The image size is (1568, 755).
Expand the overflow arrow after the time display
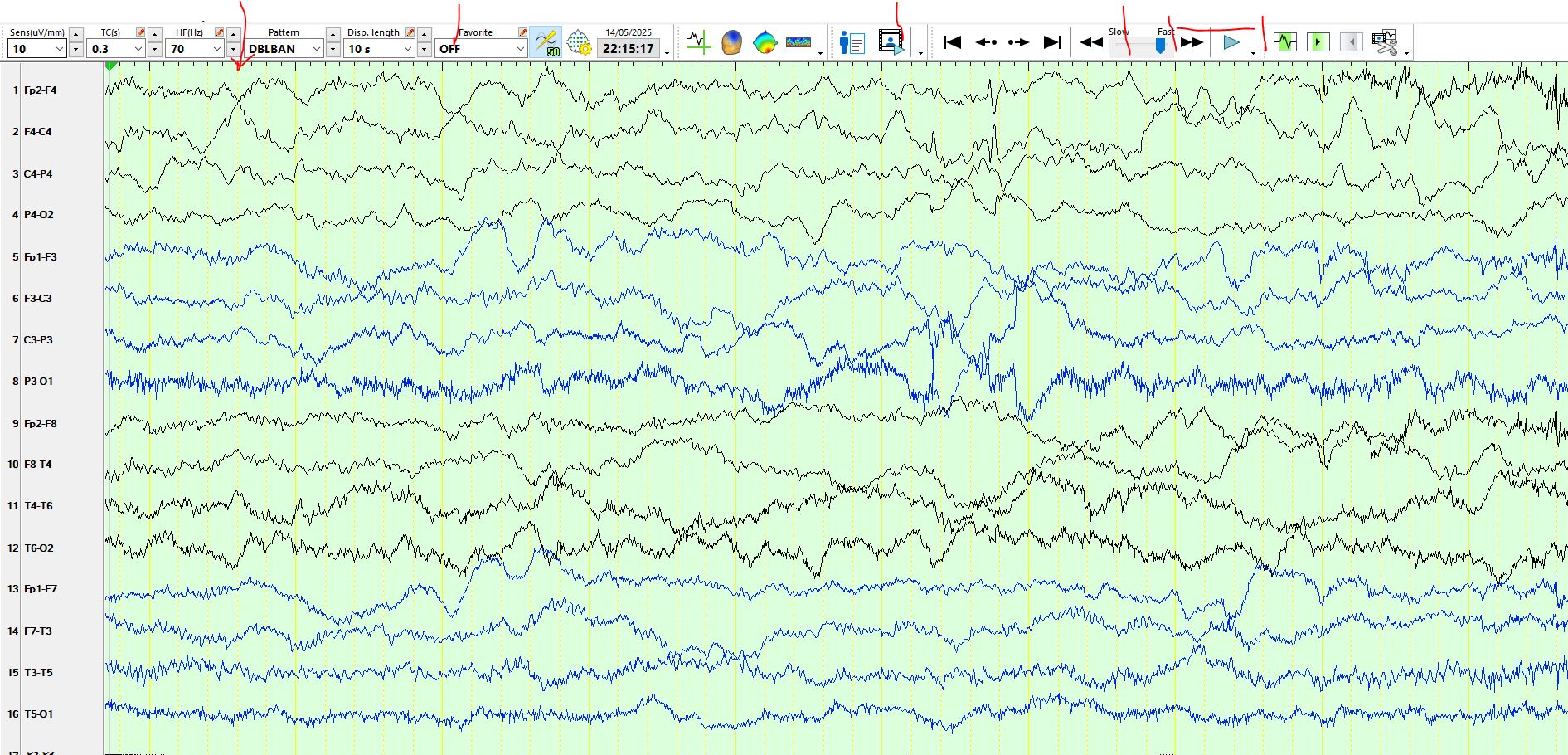coord(667,53)
